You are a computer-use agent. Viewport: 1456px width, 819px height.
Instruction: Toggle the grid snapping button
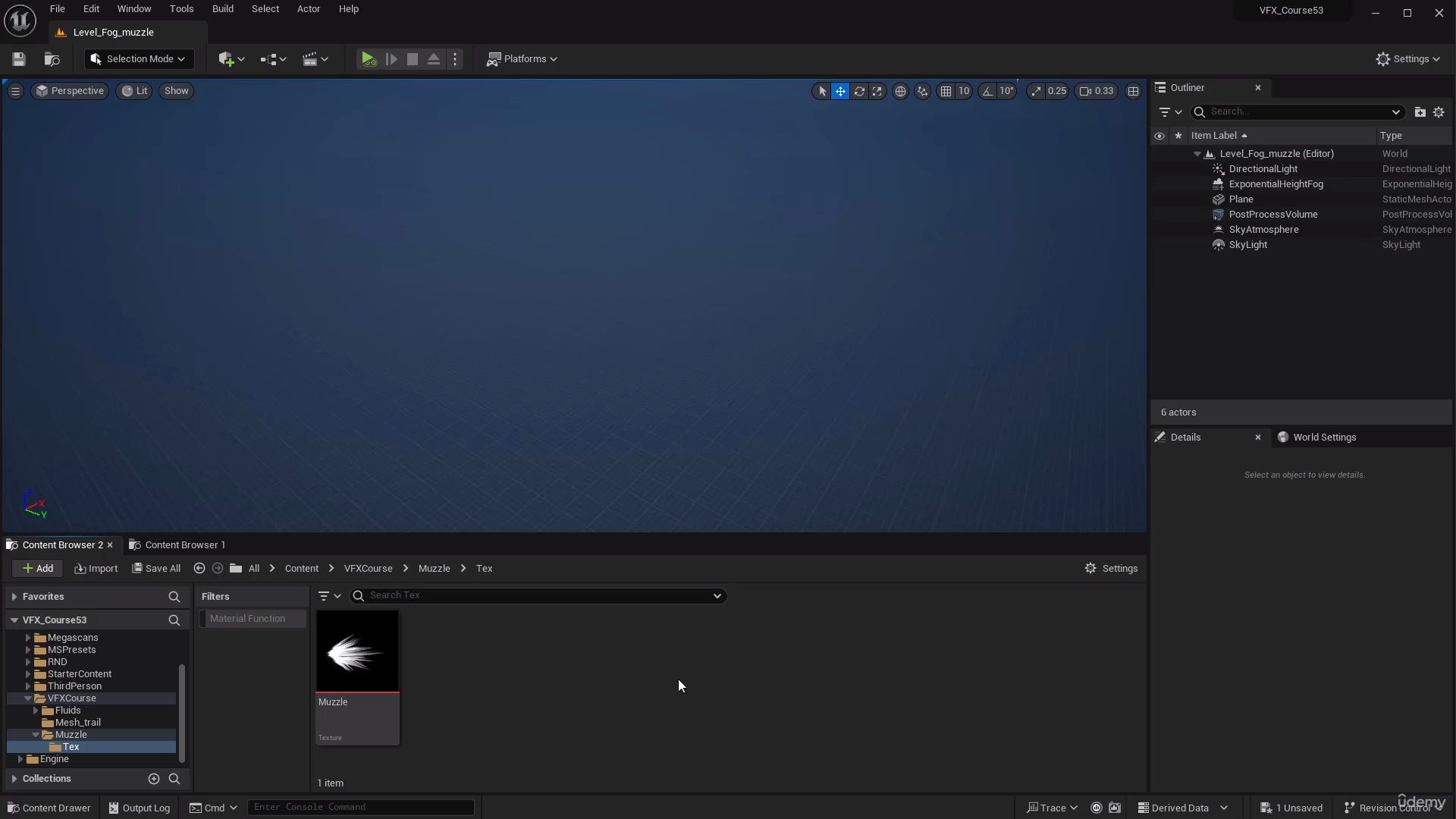(948, 91)
